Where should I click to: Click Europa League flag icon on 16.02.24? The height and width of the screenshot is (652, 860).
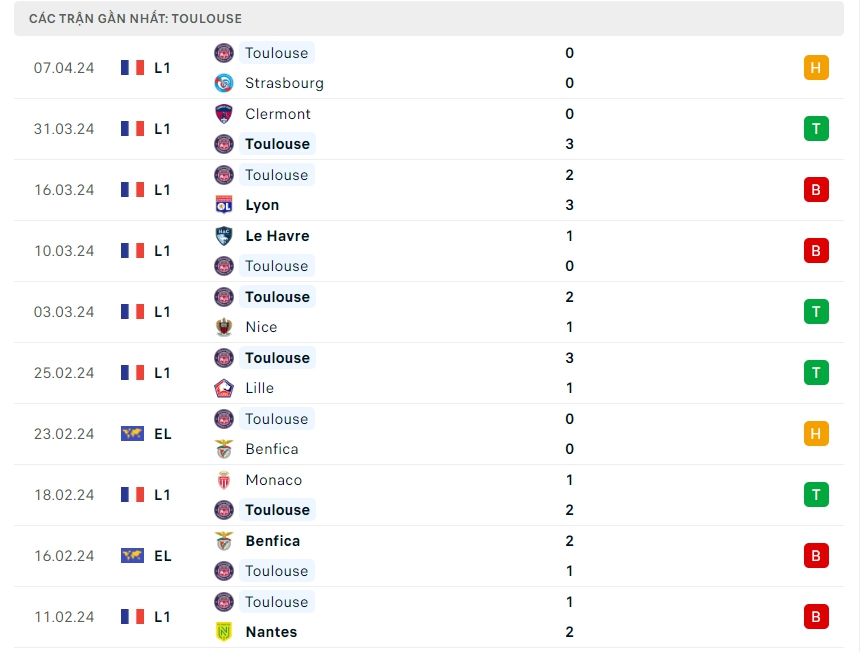click(132, 556)
